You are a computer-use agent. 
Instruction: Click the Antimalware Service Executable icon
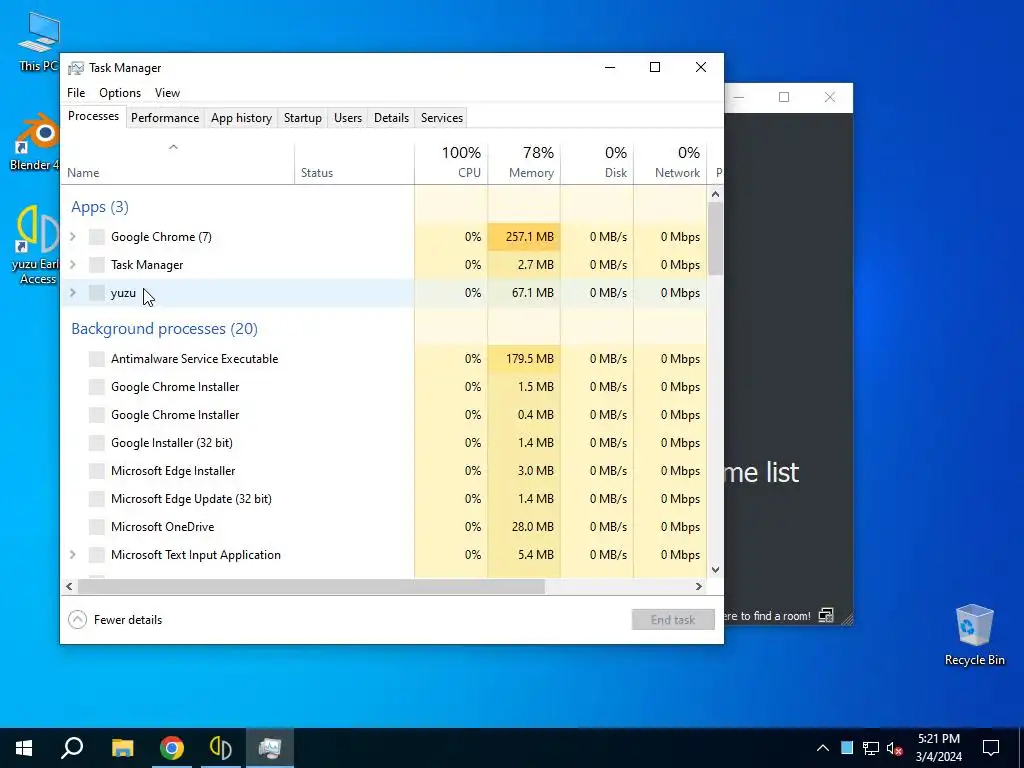(x=97, y=359)
